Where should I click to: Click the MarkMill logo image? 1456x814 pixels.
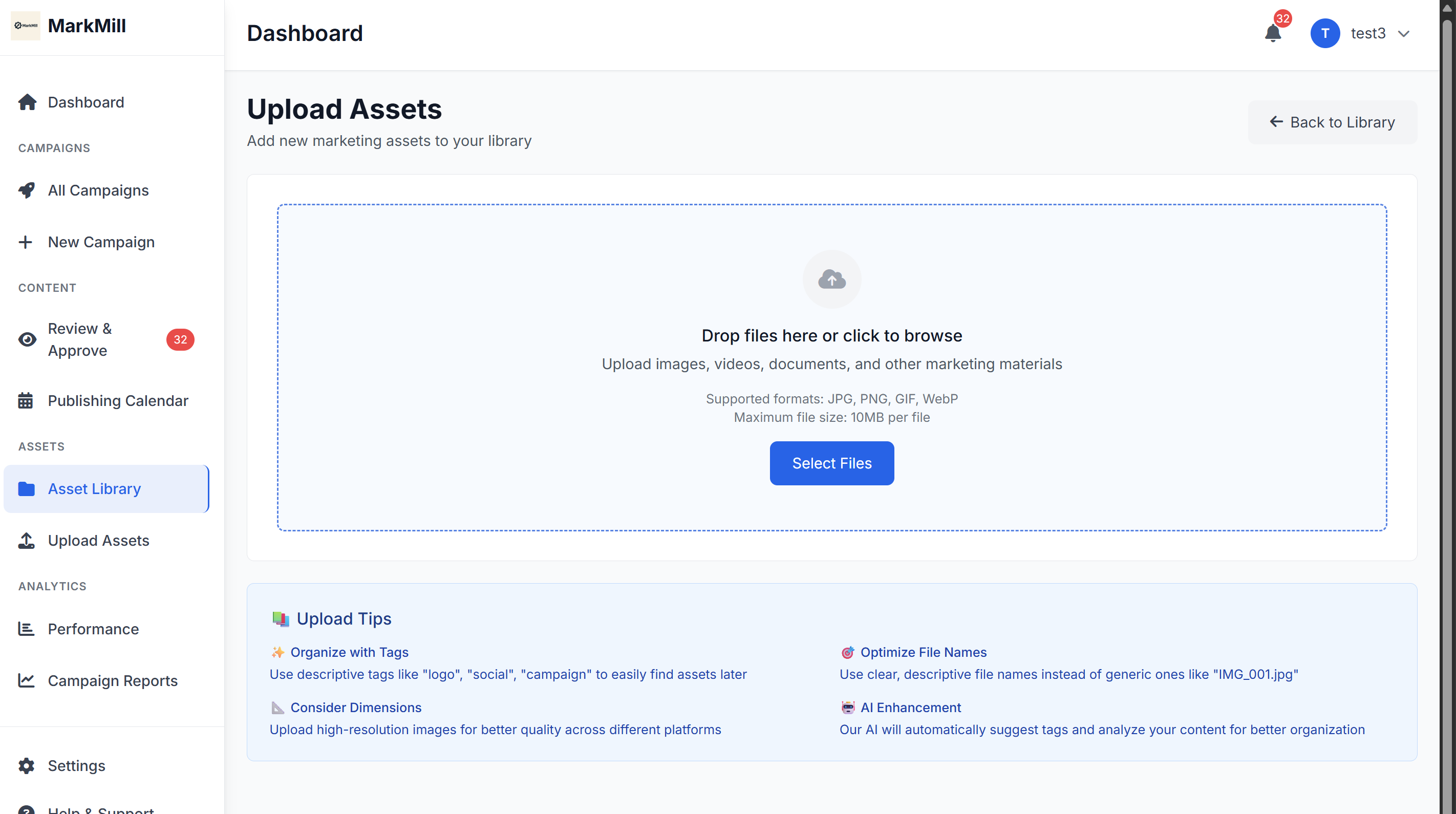pyautogui.click(x=26, y=26)
